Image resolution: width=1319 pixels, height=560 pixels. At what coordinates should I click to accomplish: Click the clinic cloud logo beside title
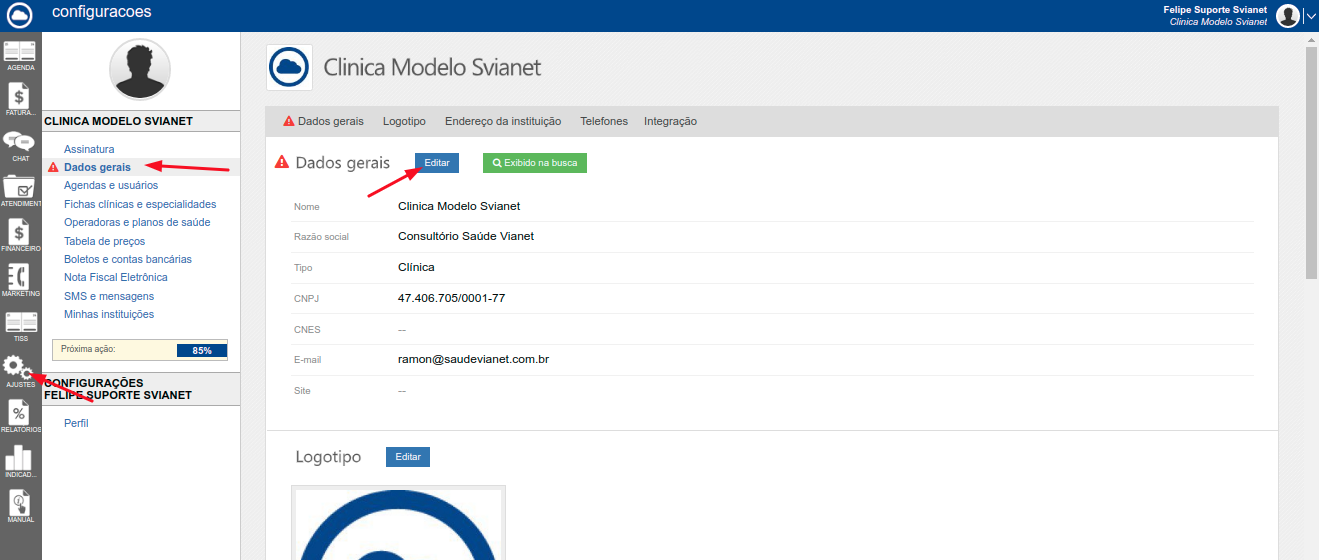pyautogui.click(x=290, y=67)
